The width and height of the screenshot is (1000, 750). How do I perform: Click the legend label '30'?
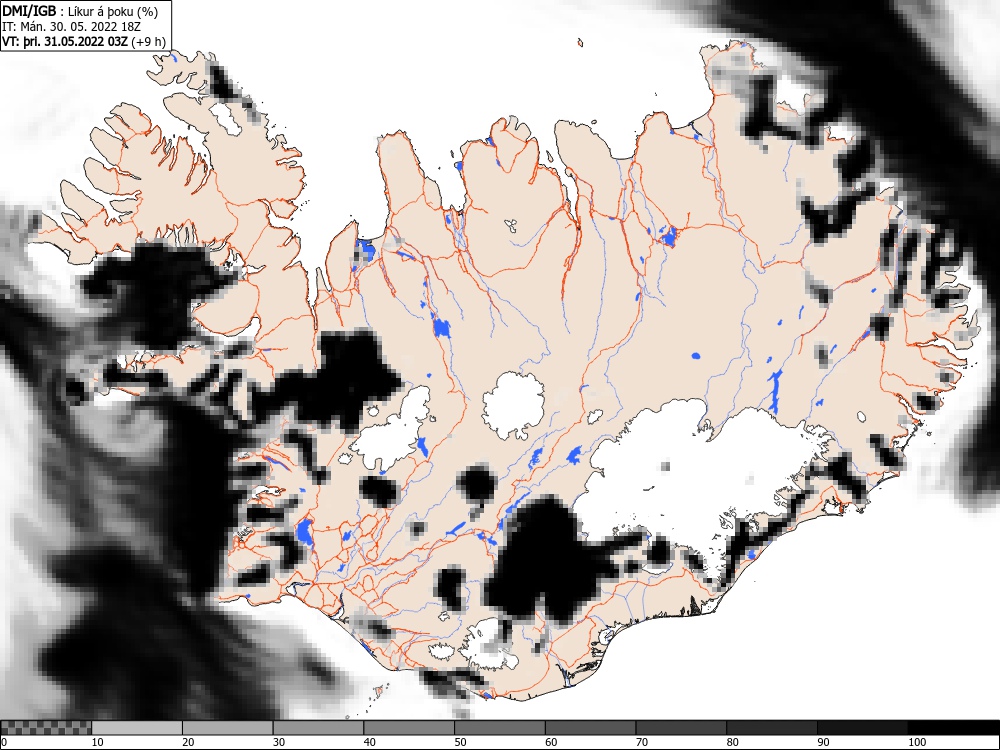pos(279,742)
